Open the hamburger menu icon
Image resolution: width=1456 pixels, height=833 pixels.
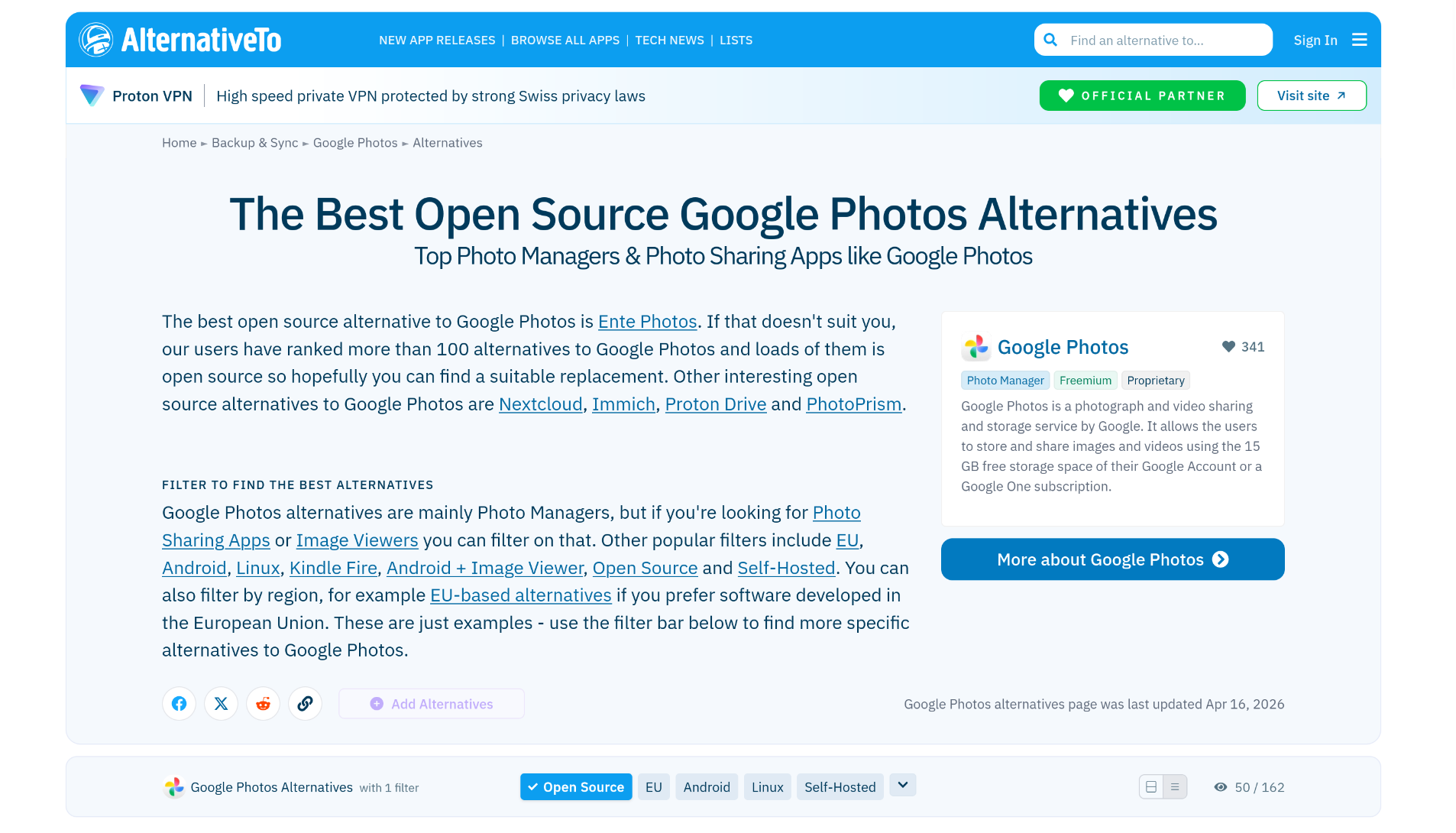pyautogui.click(x=1359, y=40)
